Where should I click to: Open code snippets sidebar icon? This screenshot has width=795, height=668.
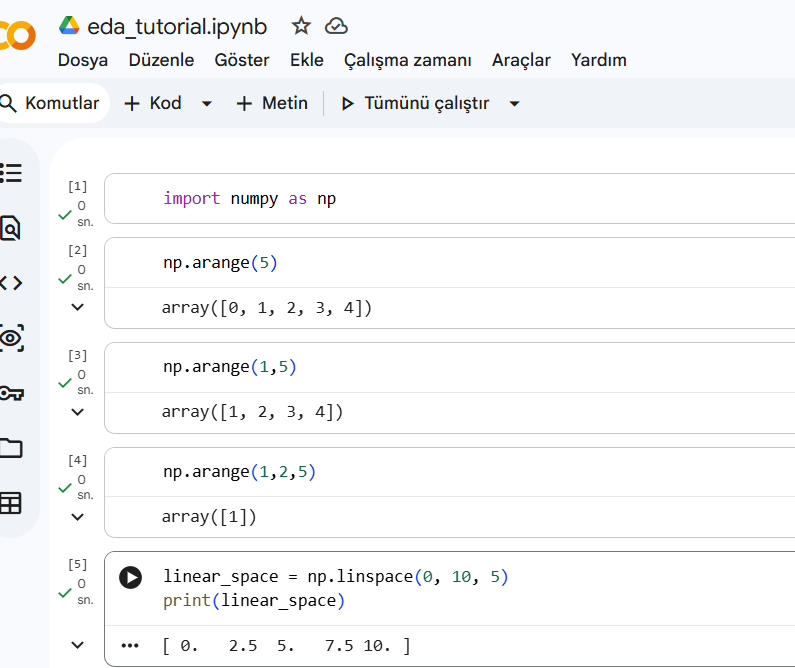11,282
